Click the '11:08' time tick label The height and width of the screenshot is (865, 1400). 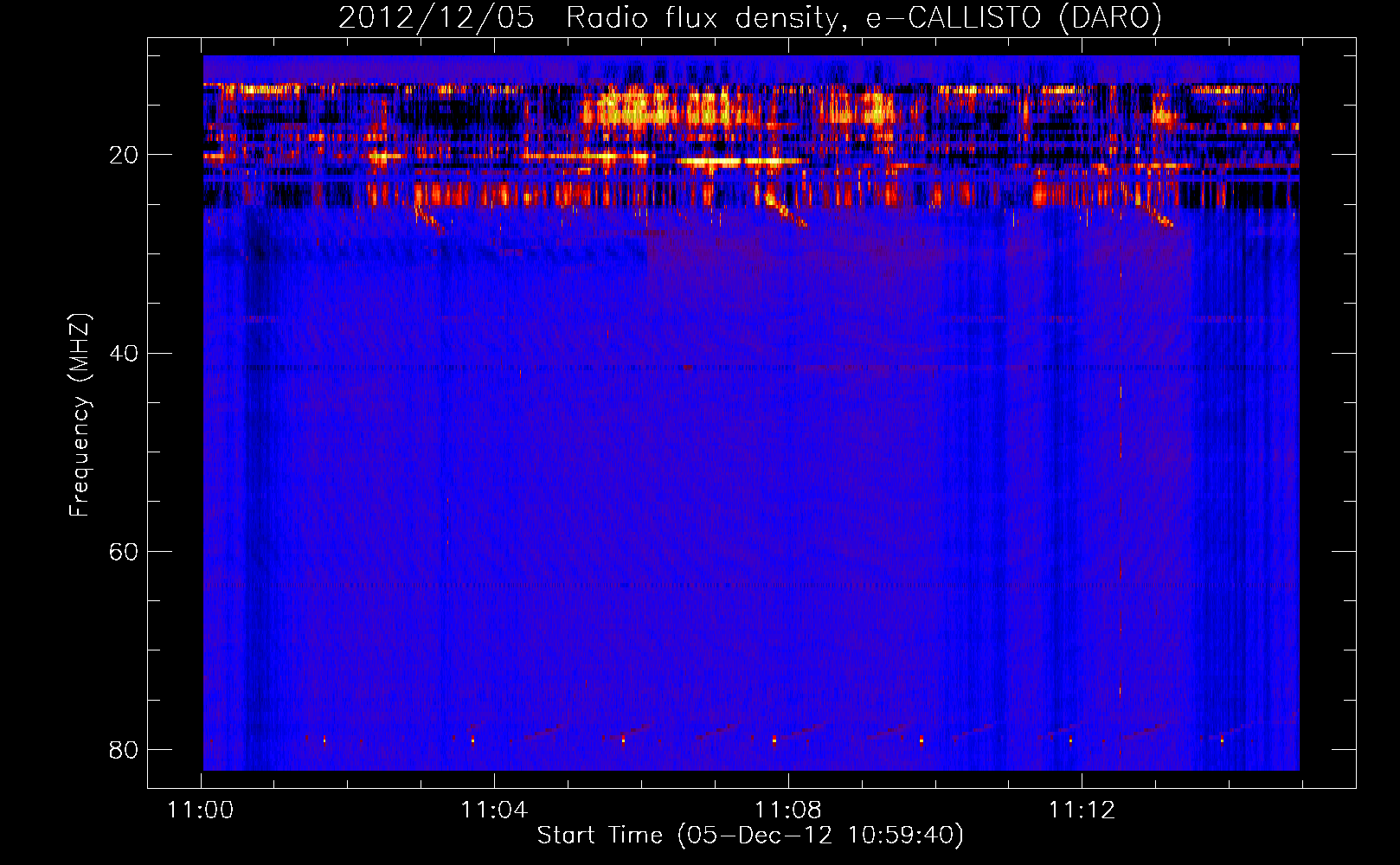(x=788, y=811)
